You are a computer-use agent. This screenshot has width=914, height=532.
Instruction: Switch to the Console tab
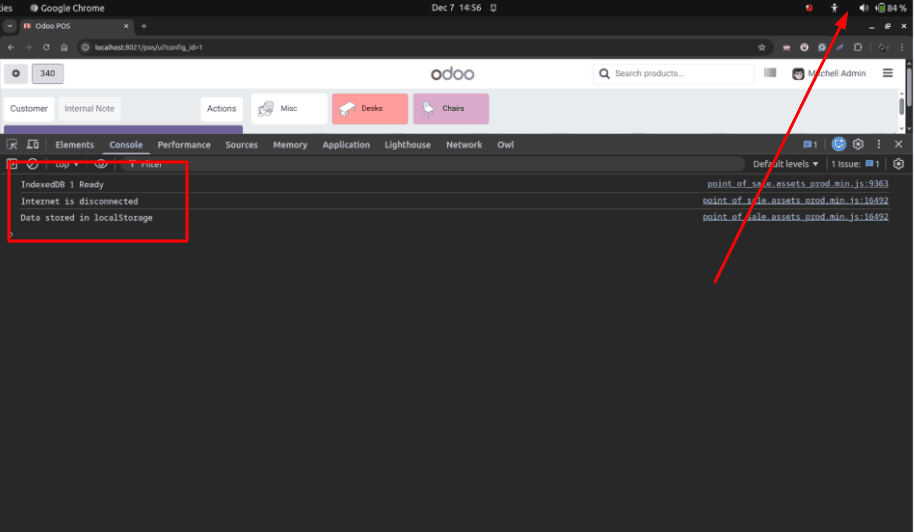click(126, 145)
